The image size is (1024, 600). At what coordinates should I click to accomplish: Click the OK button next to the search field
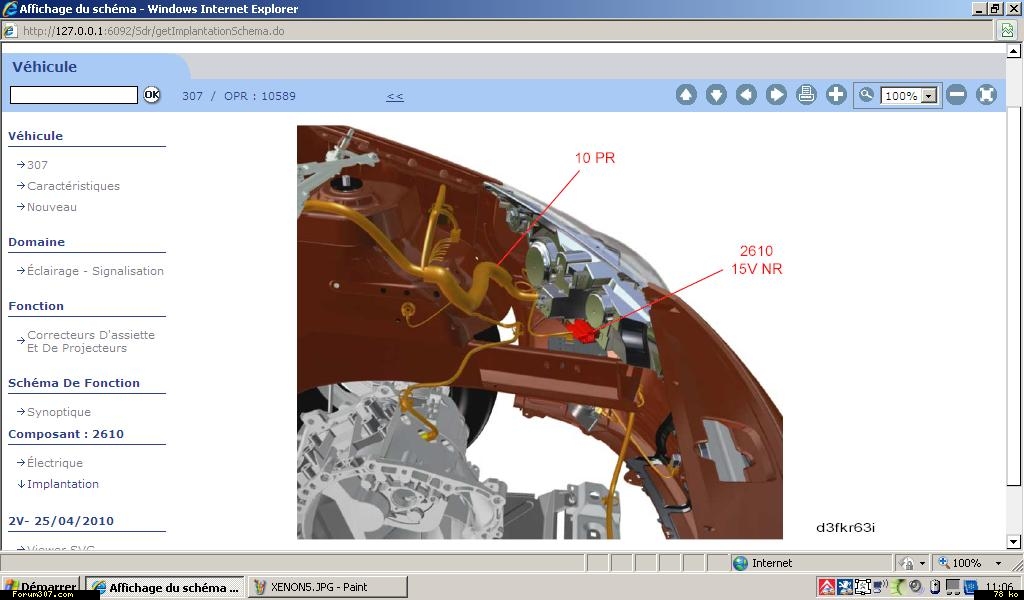tap(152, 95)
